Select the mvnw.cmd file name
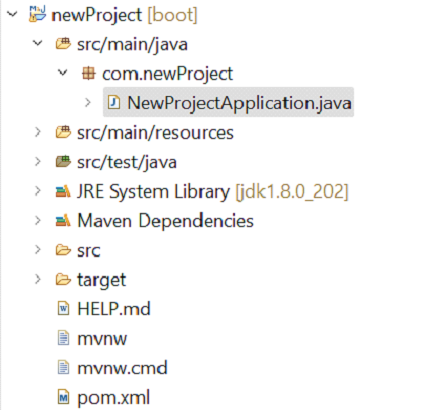The height and width of the screenshot is (410, 444). tap(122, 368)
